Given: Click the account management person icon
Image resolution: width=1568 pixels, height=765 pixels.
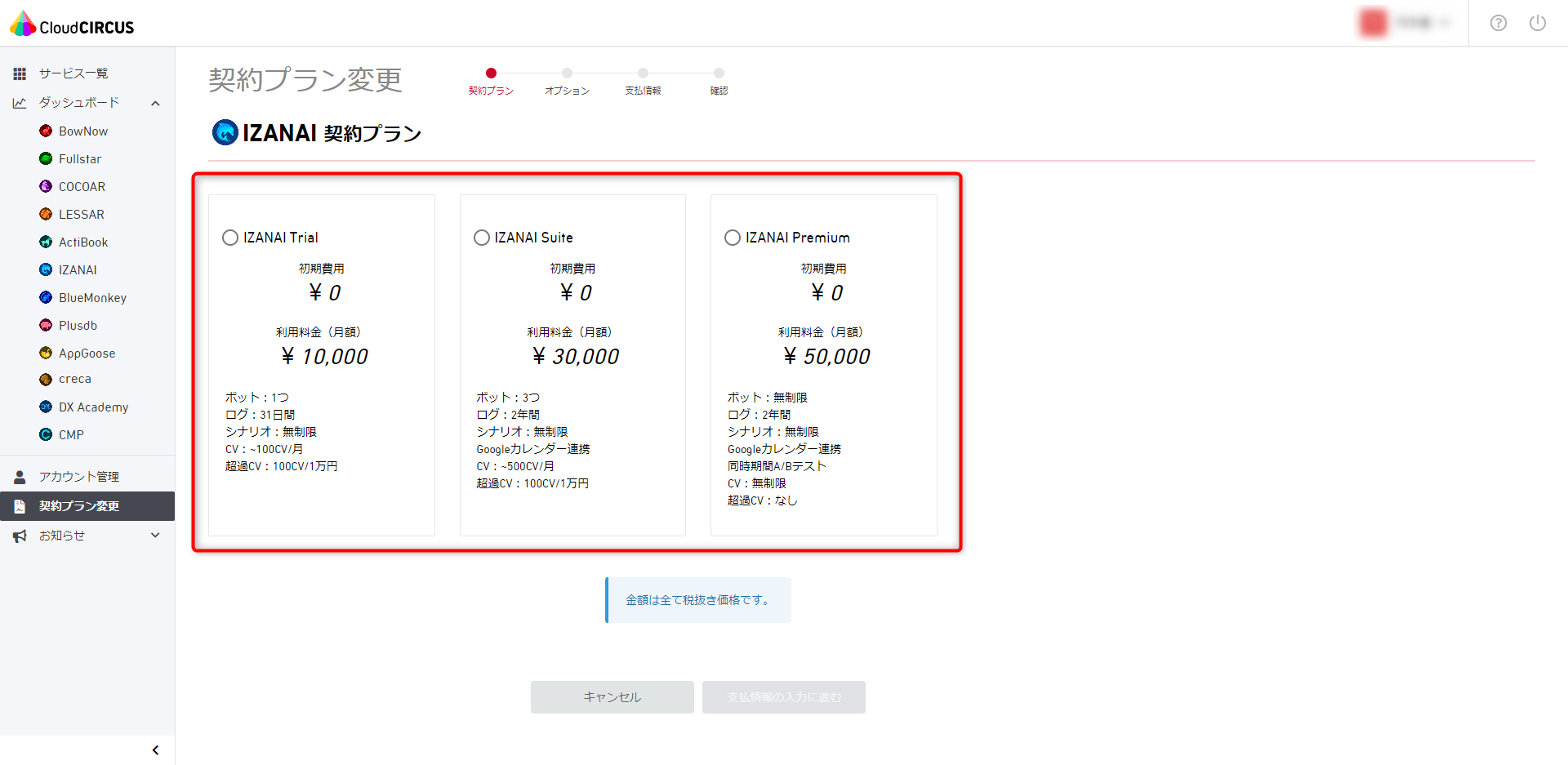Looking at the screenshot, I should click(20, 477).
